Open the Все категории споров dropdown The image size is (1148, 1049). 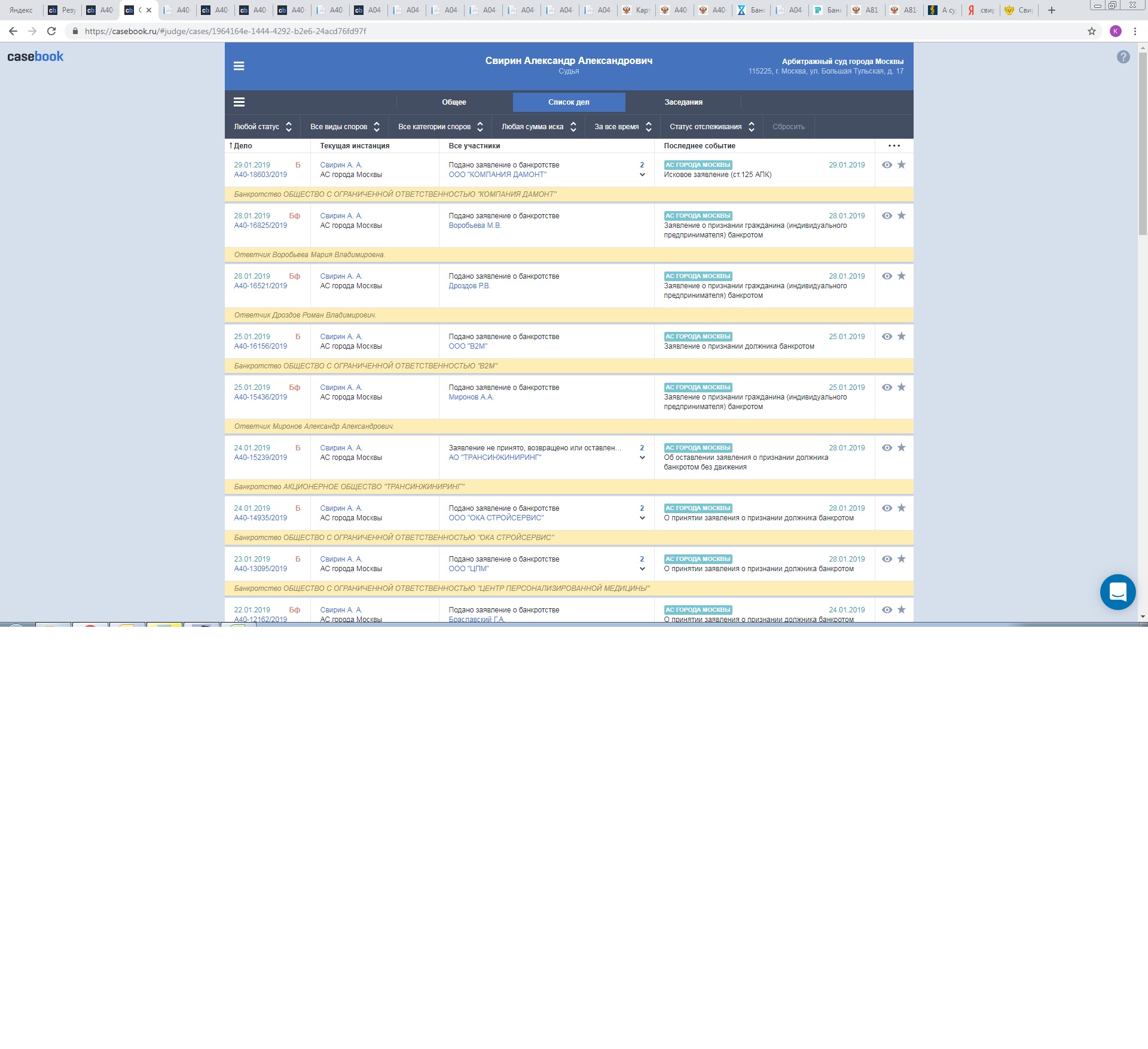[x=440, y=127]
